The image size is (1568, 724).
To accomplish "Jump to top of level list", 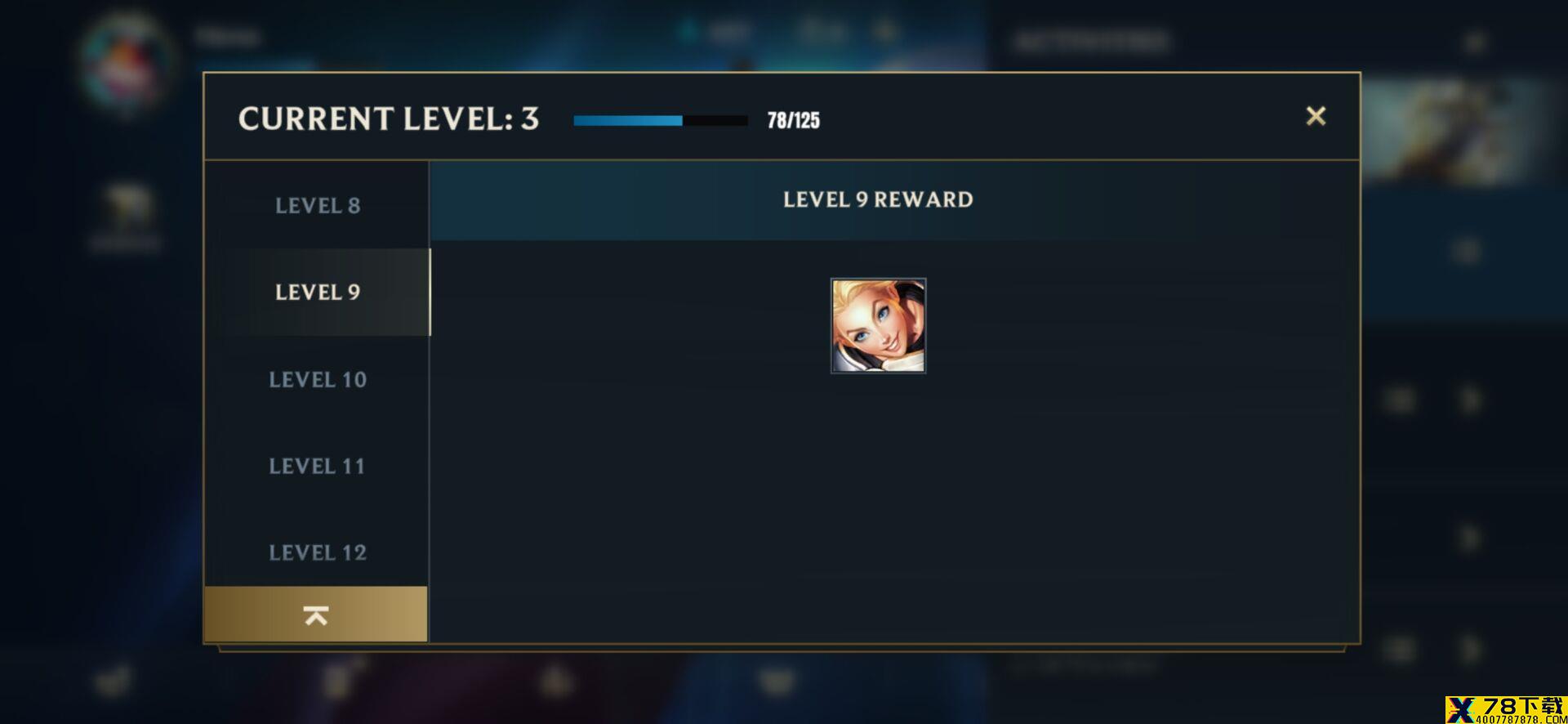I will [x=316, y=615].
